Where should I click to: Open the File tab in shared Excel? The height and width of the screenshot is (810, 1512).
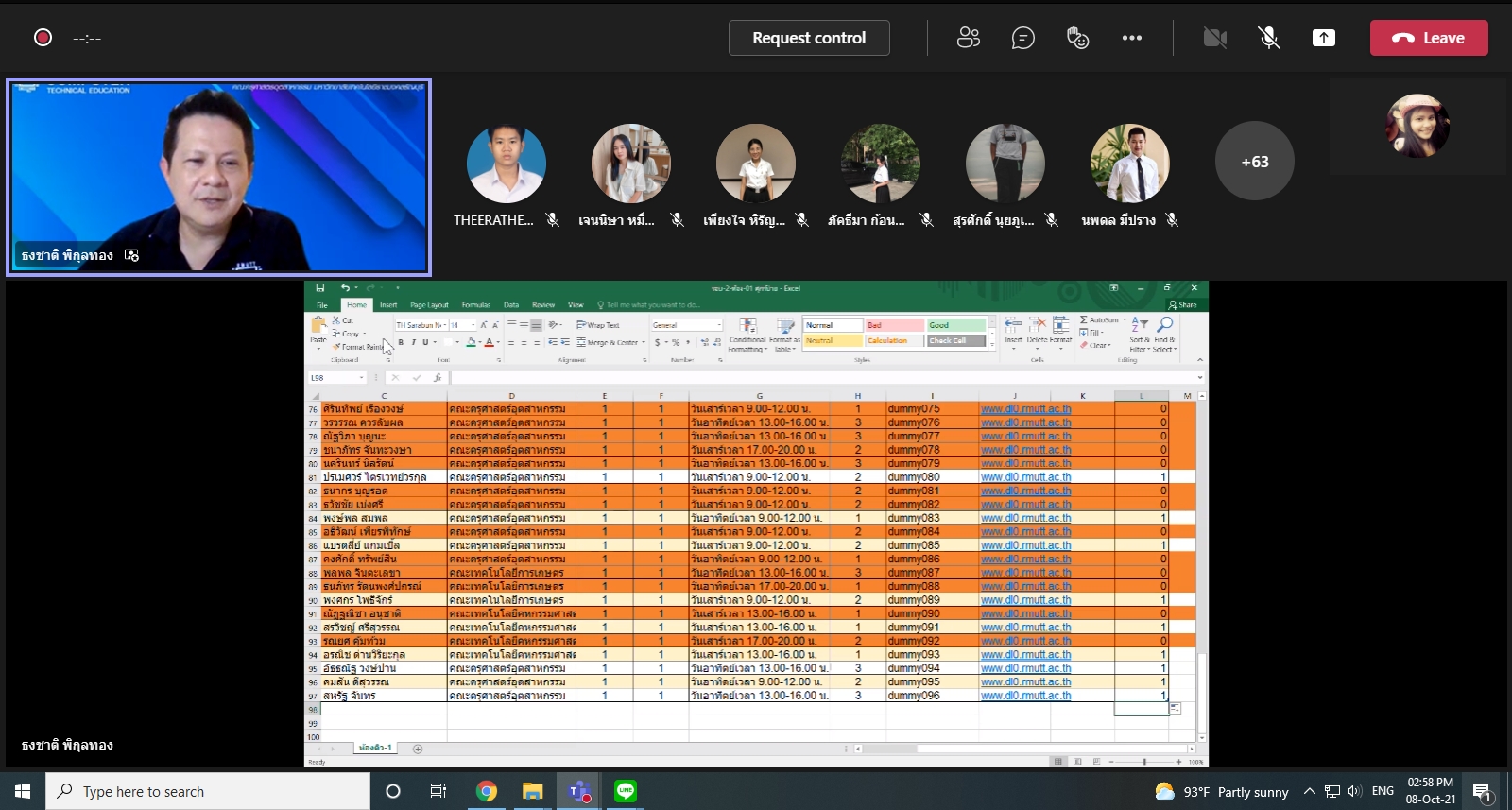pos(322,305)
